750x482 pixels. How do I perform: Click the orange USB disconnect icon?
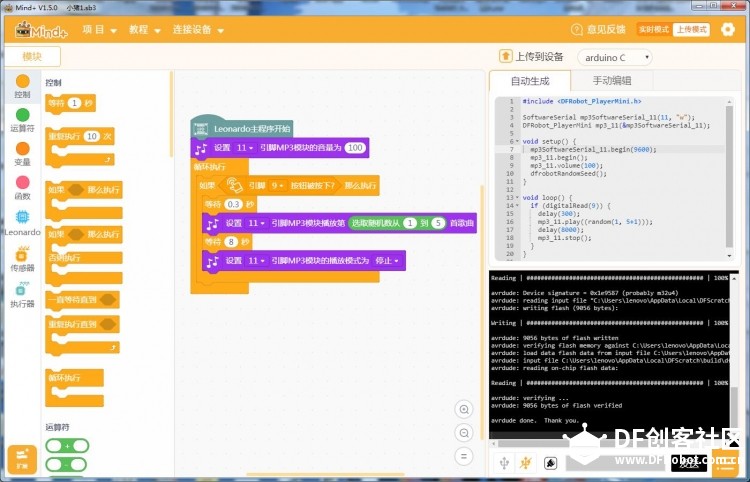pyautogui.click(x=526, y=463)
